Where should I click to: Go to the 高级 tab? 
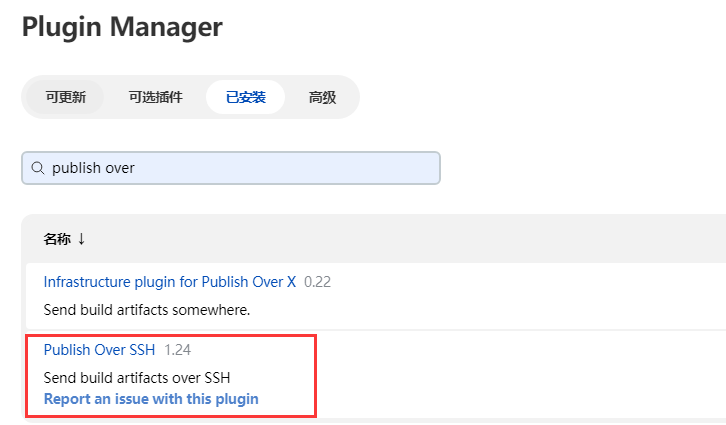click(x=322, y=97)
